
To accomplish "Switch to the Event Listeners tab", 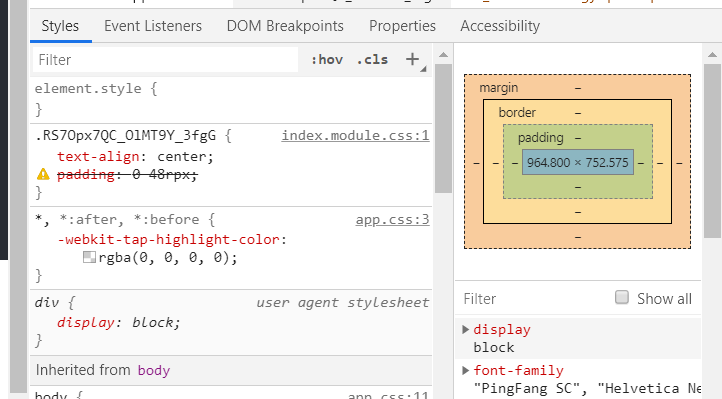I will tap(153, 26).
